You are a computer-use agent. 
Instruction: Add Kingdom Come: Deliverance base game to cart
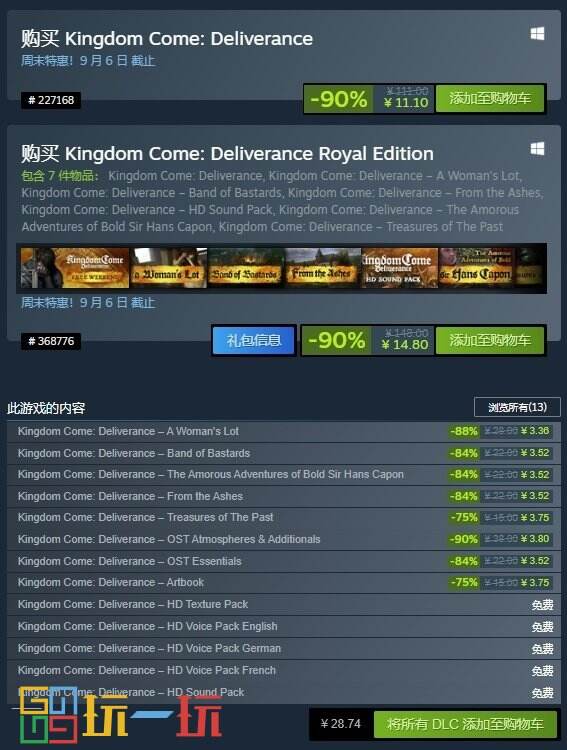pyautogui.click(x=490, y=99)
